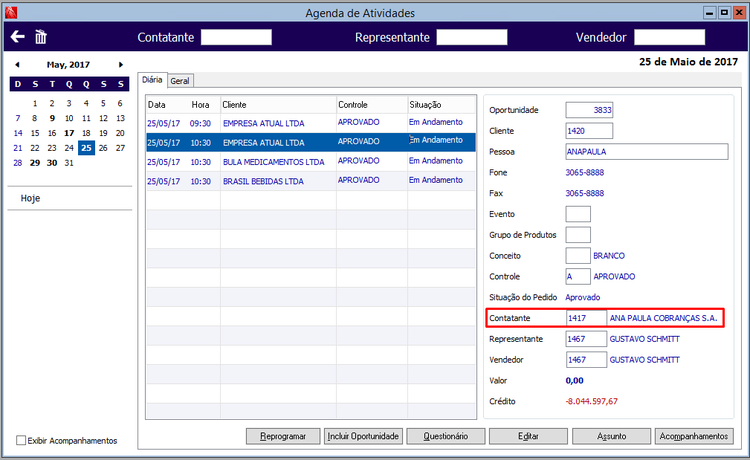This screenshot has width=750, height=460.
Task: Click the trash can delete icon
Action: click(41, 37)
